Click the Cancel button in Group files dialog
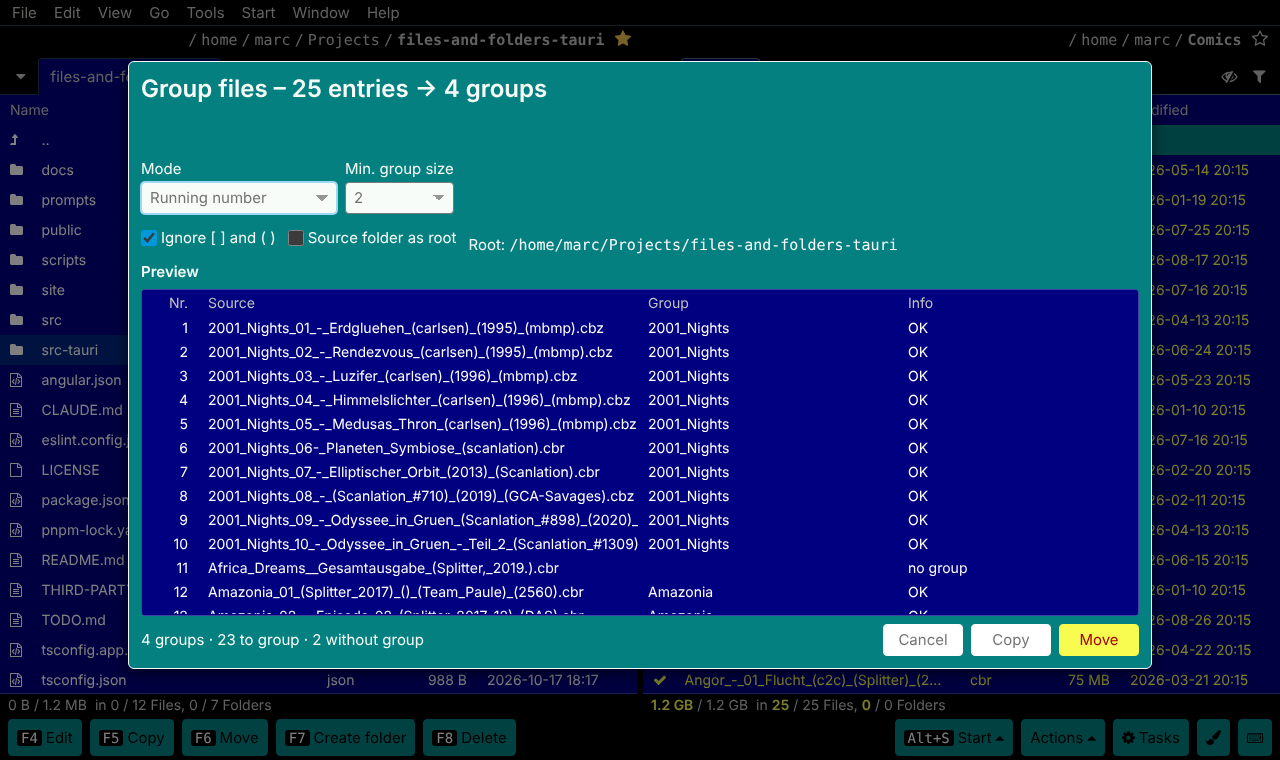The width and height of the screenshot is (1280, 760). tap(923, 640)
